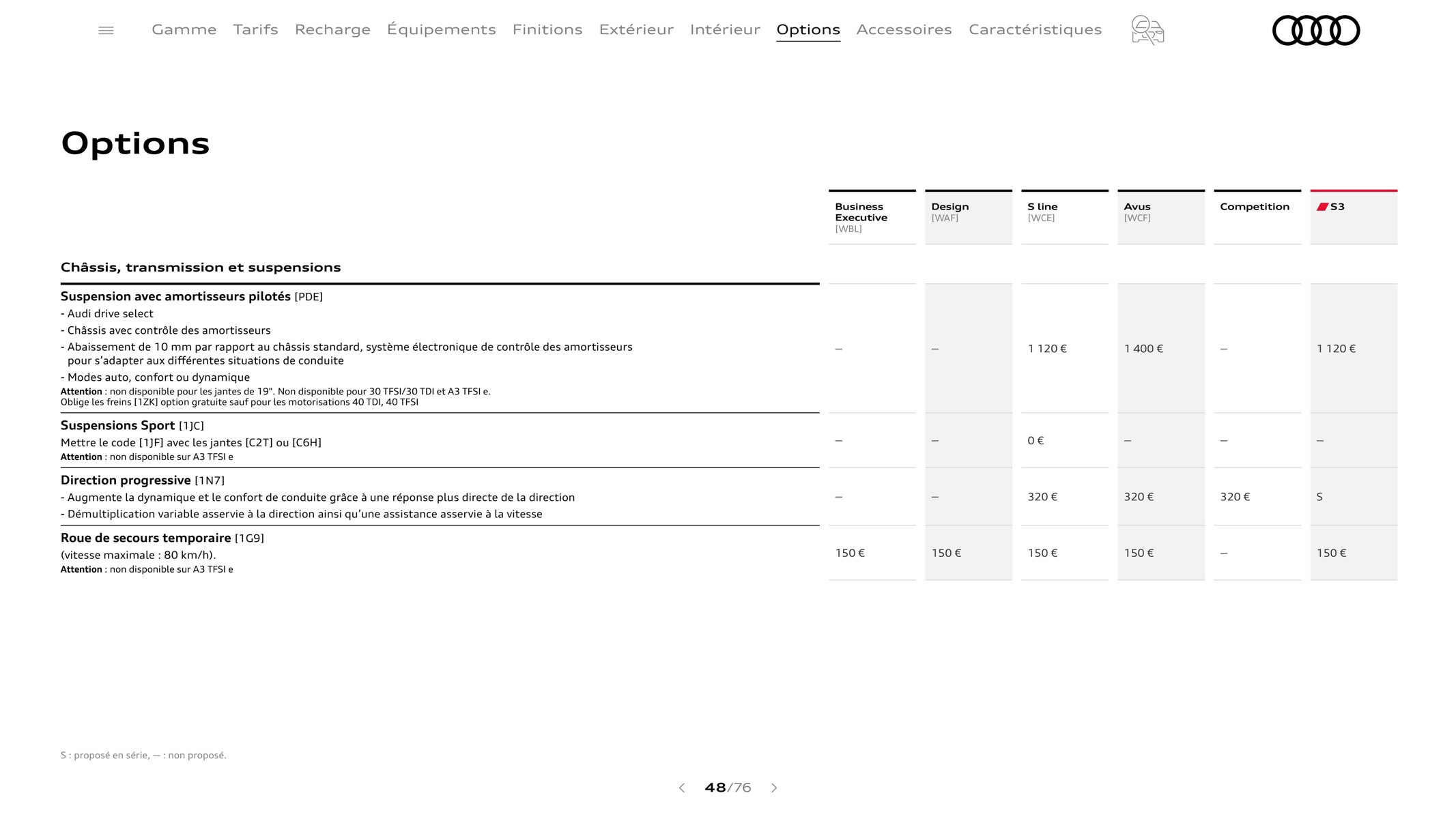Click 'Mettre le code [1JF]' line
Image resolution: width=1456 pixels, height=819 pixels.
(191, 443)
